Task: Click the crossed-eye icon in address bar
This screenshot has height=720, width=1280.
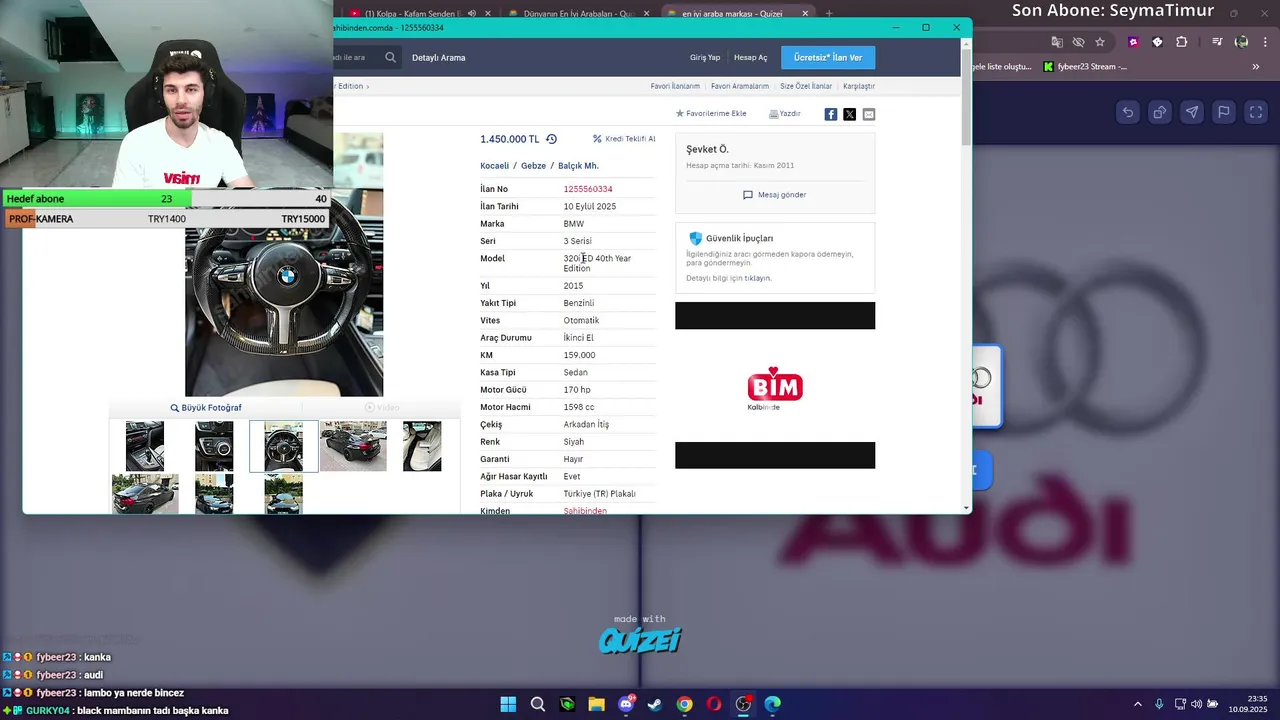Action: point(1078,42)
